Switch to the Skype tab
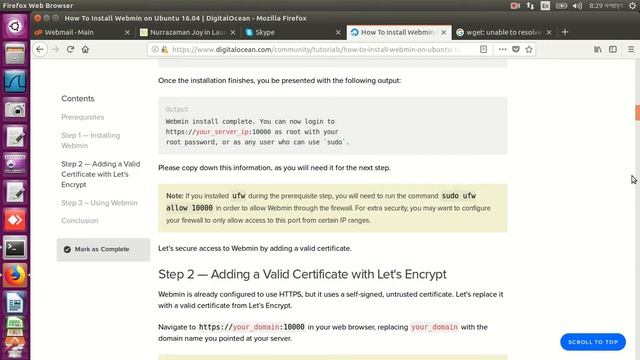 pos(292,32)
